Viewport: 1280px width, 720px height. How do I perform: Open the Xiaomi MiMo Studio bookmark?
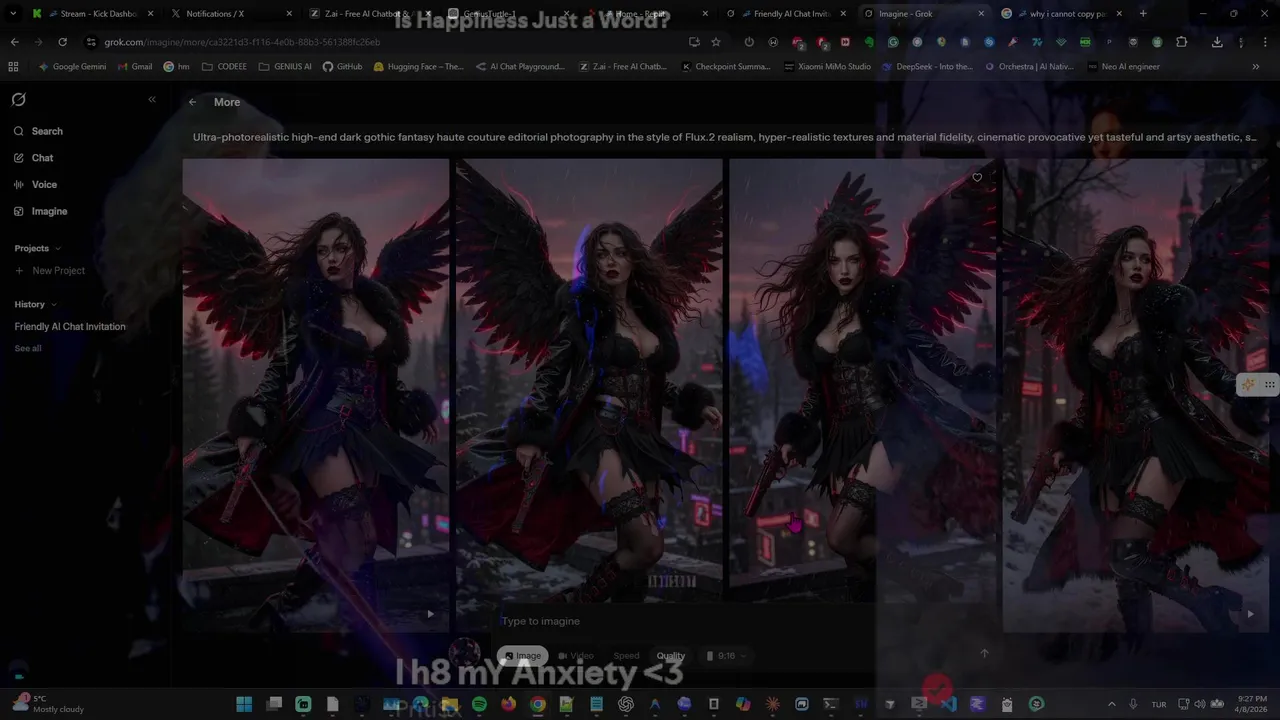click(827, 67)
